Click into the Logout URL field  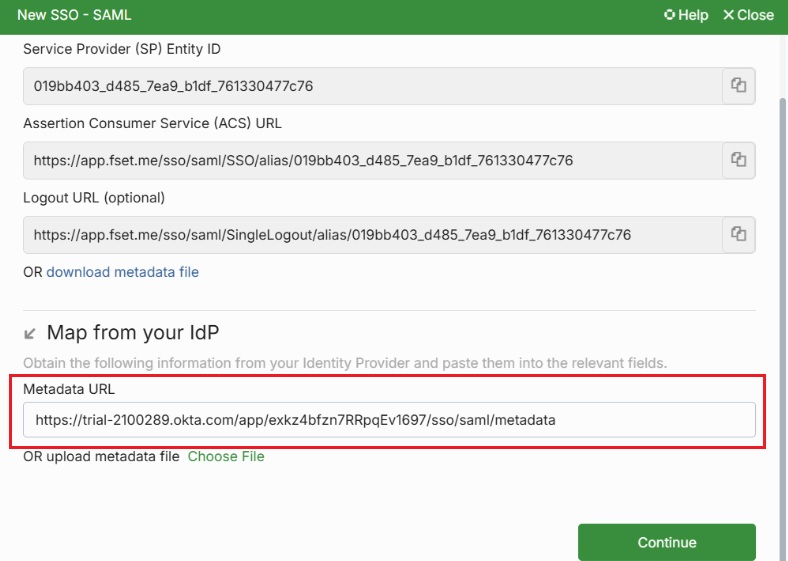click(370, 234)
